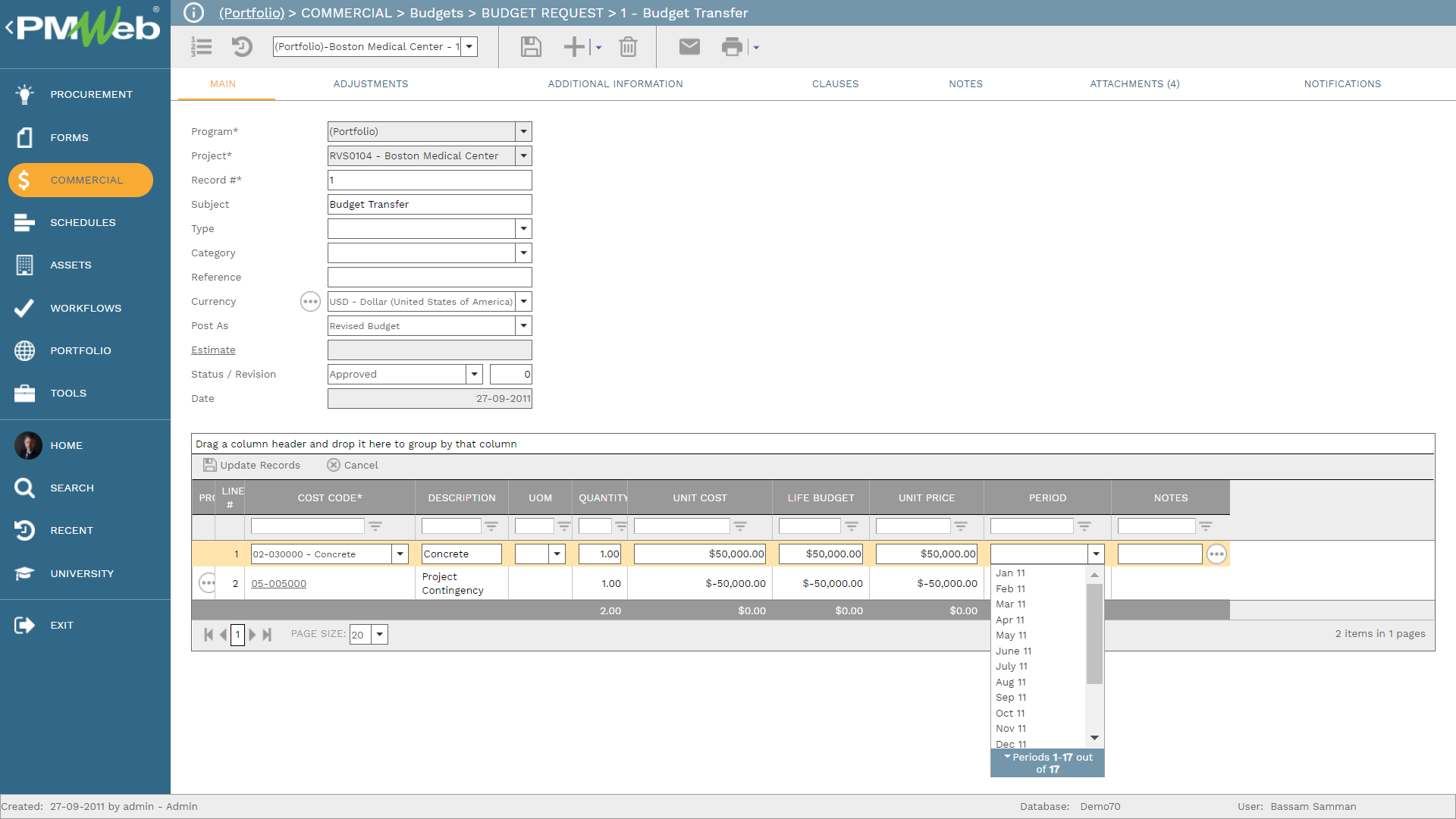Open the Cost Code dropdown in row 1
Viewport: 1456px width, 819px height.
click(400, 554)
